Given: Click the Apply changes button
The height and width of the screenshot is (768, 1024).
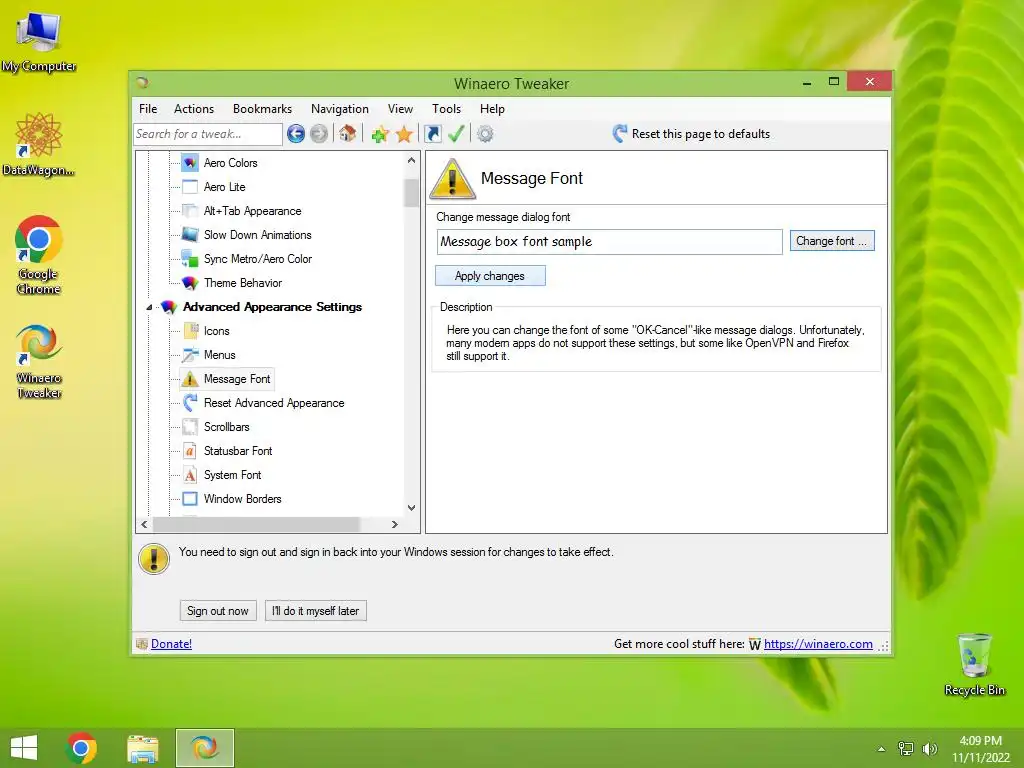Looking at the screenshot, I should coord(490,276).
